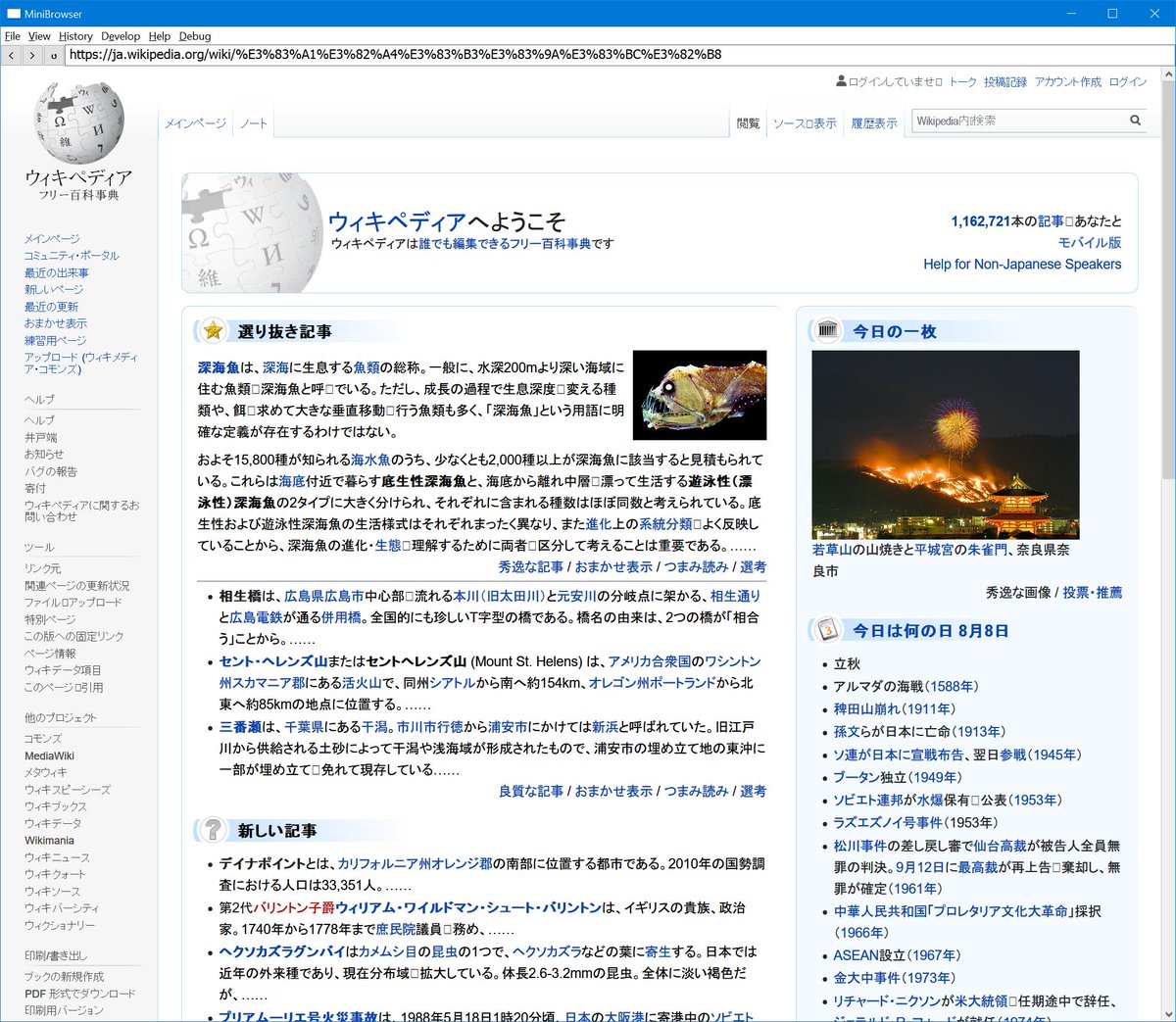Click the star icon beside 選り抜き記事
The height and width of the screenshot is (1022, 1176).
pos(213,331)
